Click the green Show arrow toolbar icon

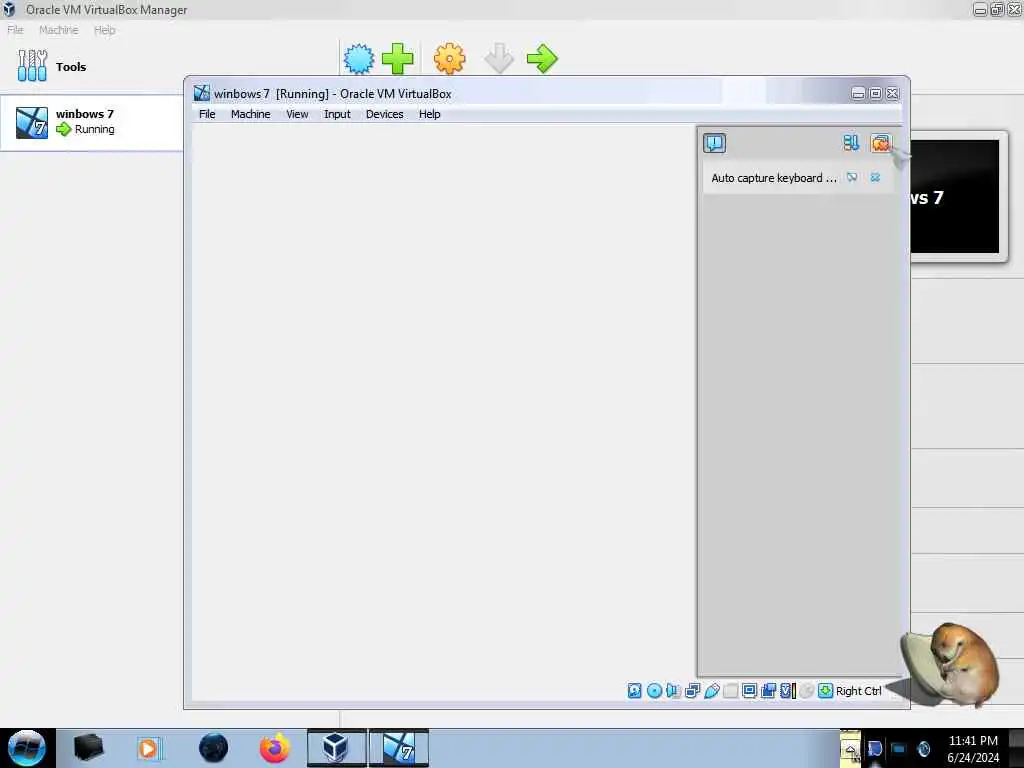point(541,59)
